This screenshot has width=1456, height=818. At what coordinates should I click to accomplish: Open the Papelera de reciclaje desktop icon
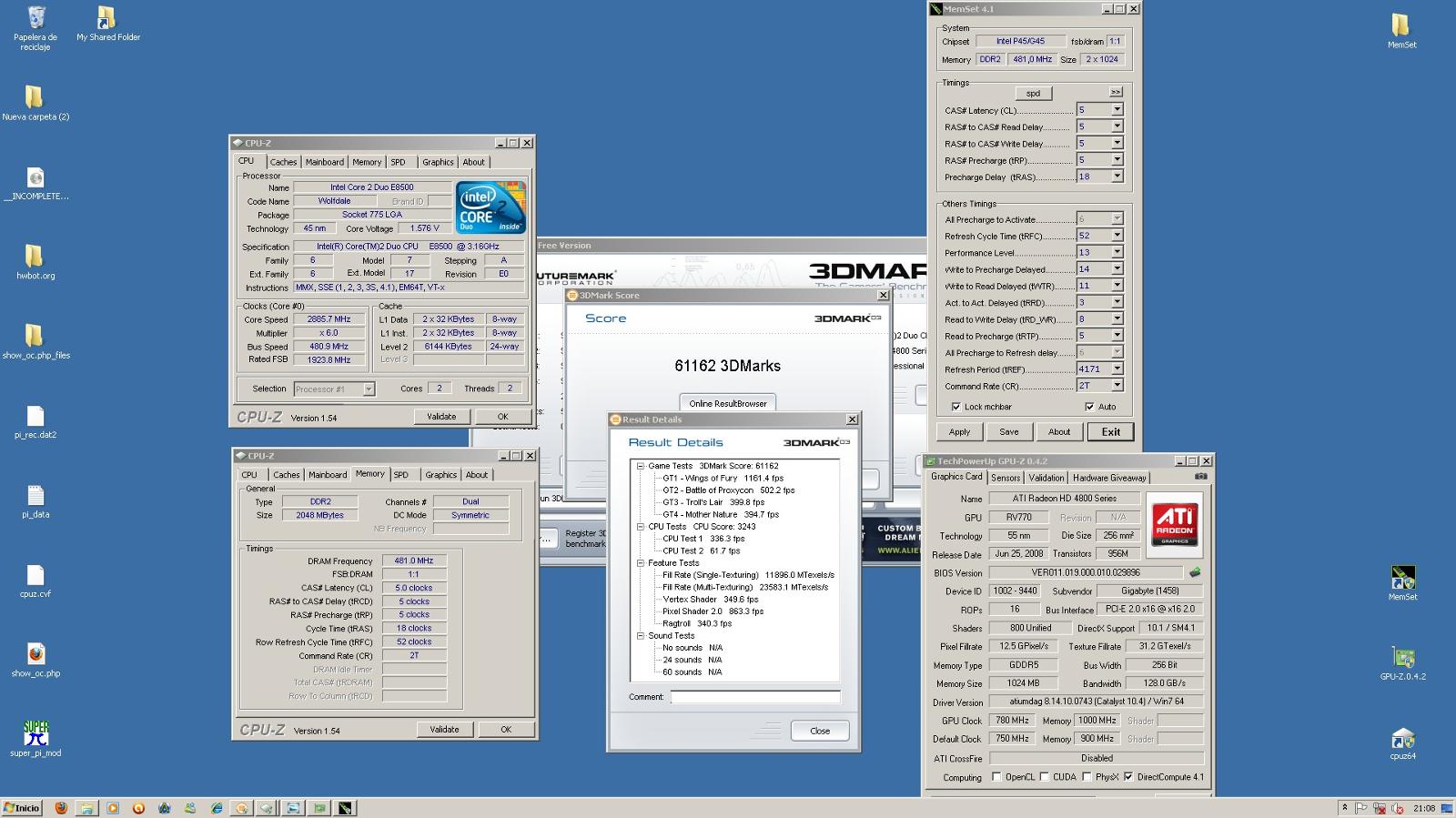35,17
